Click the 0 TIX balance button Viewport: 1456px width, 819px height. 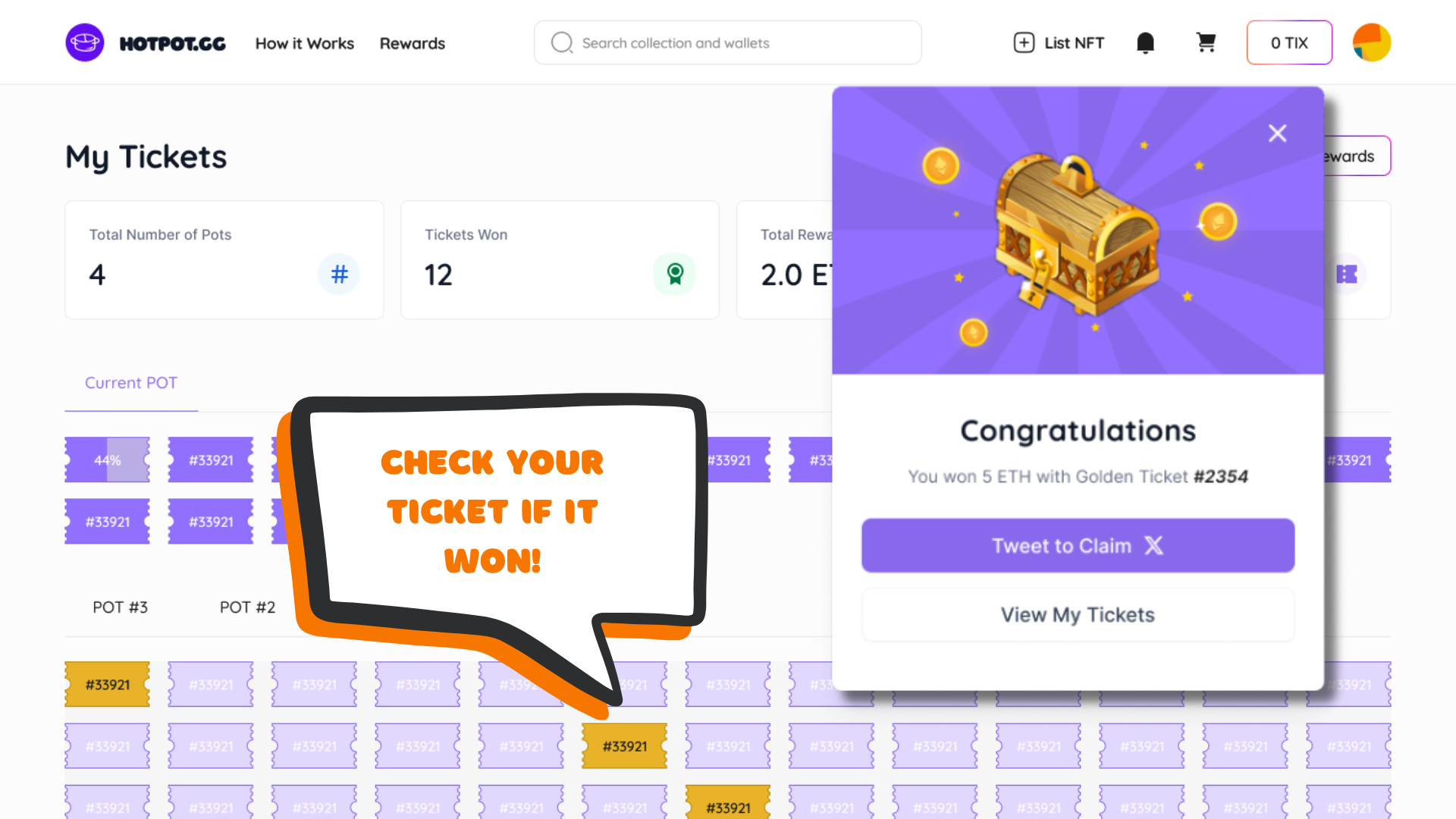tap(1289, 42)
